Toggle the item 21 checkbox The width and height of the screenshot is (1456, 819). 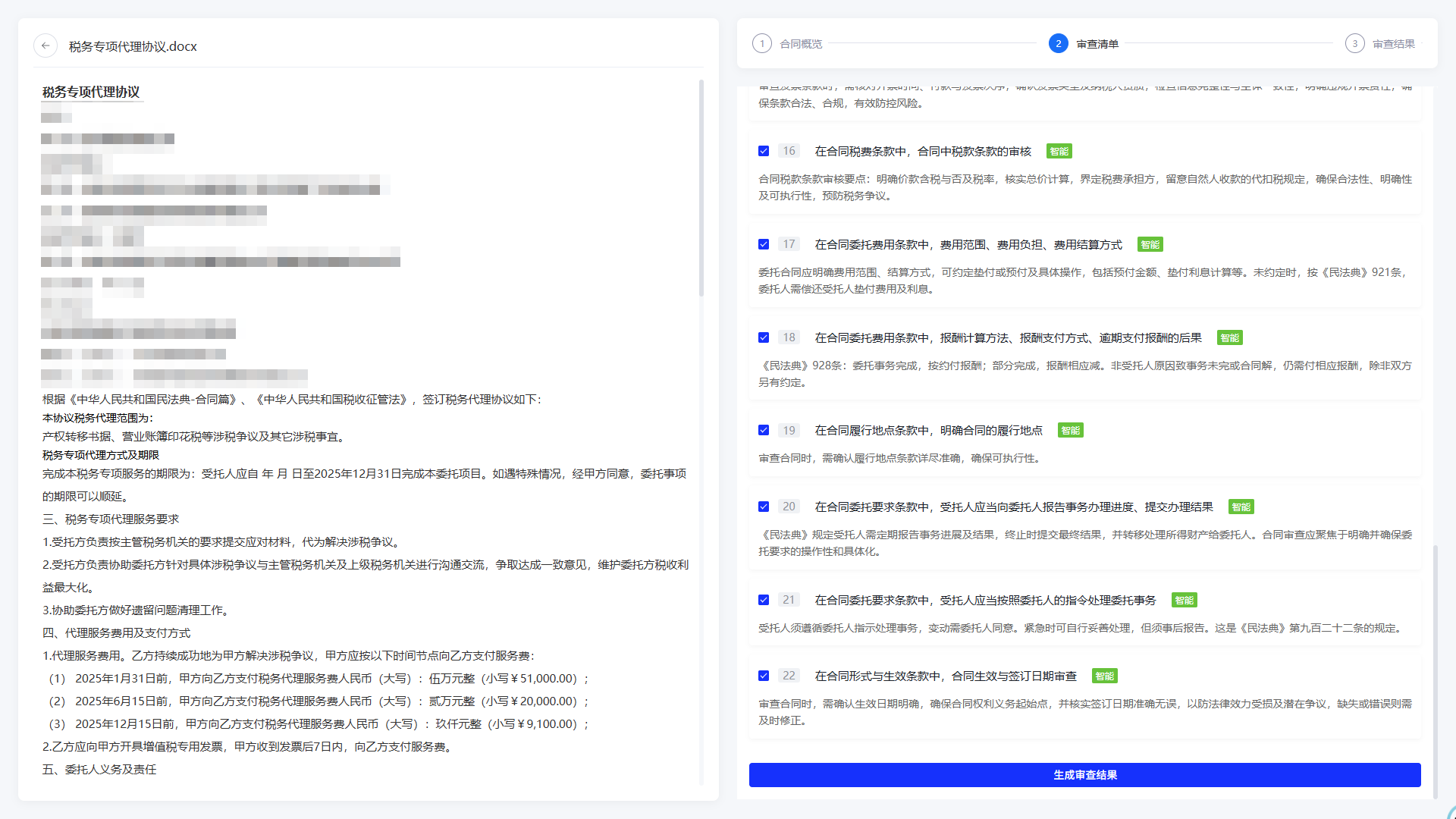764,601
